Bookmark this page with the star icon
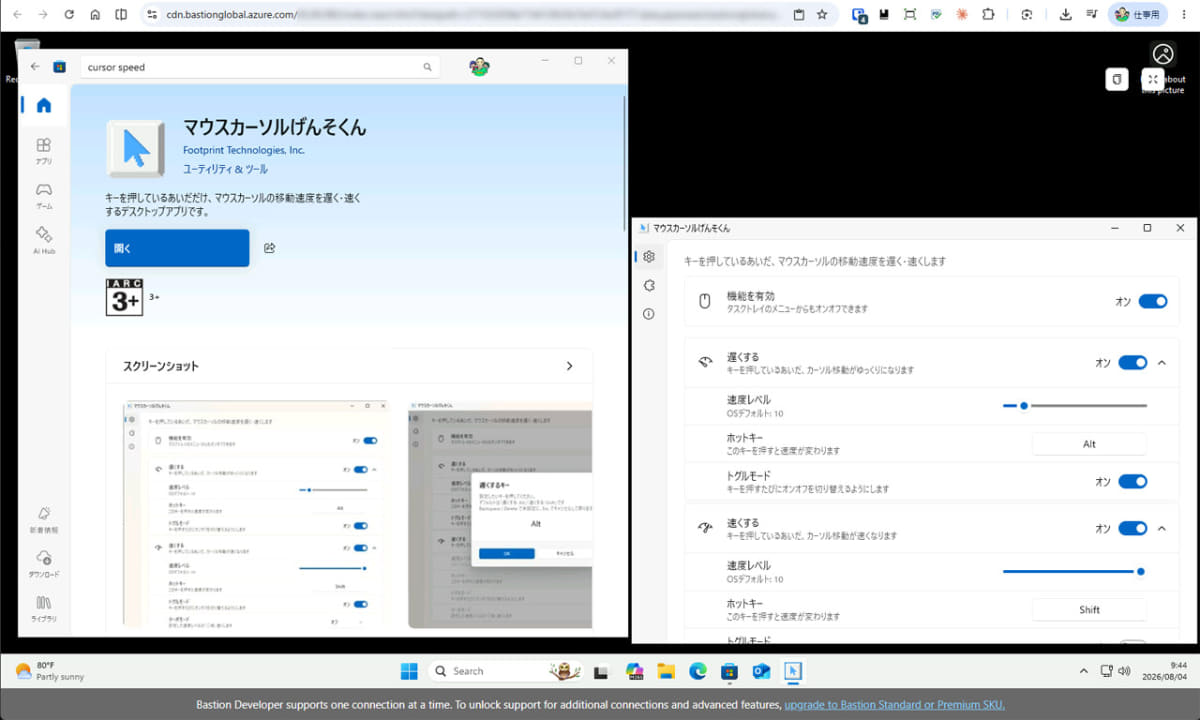The image size is (1200, 720). point(822,15)
